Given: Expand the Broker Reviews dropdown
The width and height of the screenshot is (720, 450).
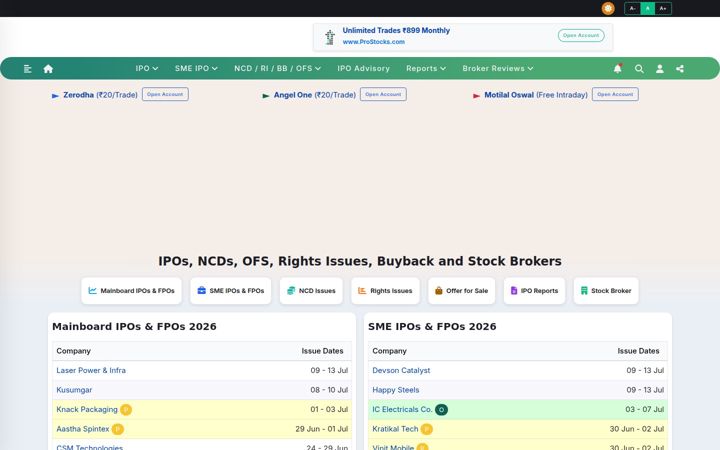Looking at the screenshot, I should (x=498, y=68).
